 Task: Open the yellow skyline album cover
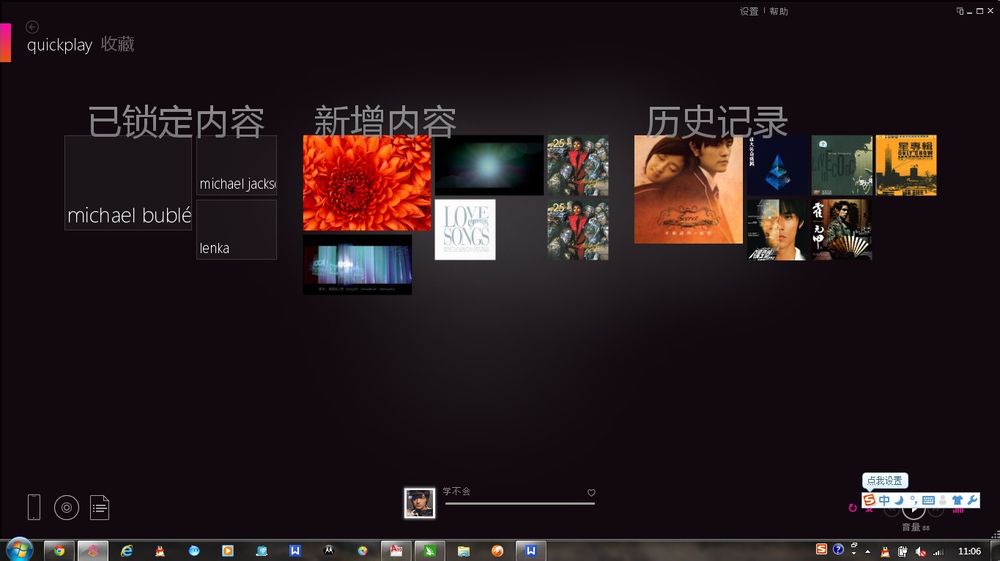click(906, 165)
